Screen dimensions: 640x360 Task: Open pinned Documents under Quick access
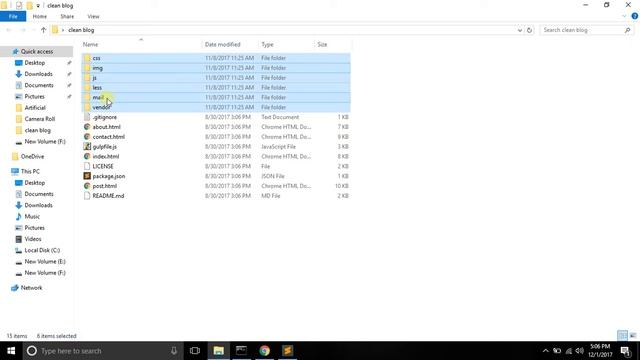click(x=39, y=85)
